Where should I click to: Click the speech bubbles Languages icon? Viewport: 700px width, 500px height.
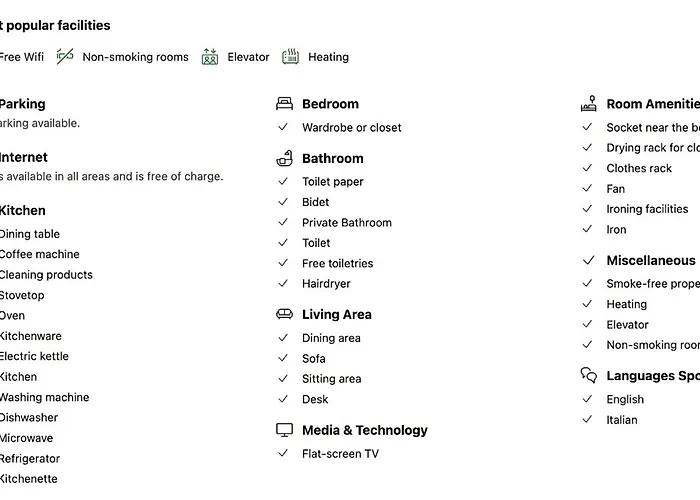588,375
